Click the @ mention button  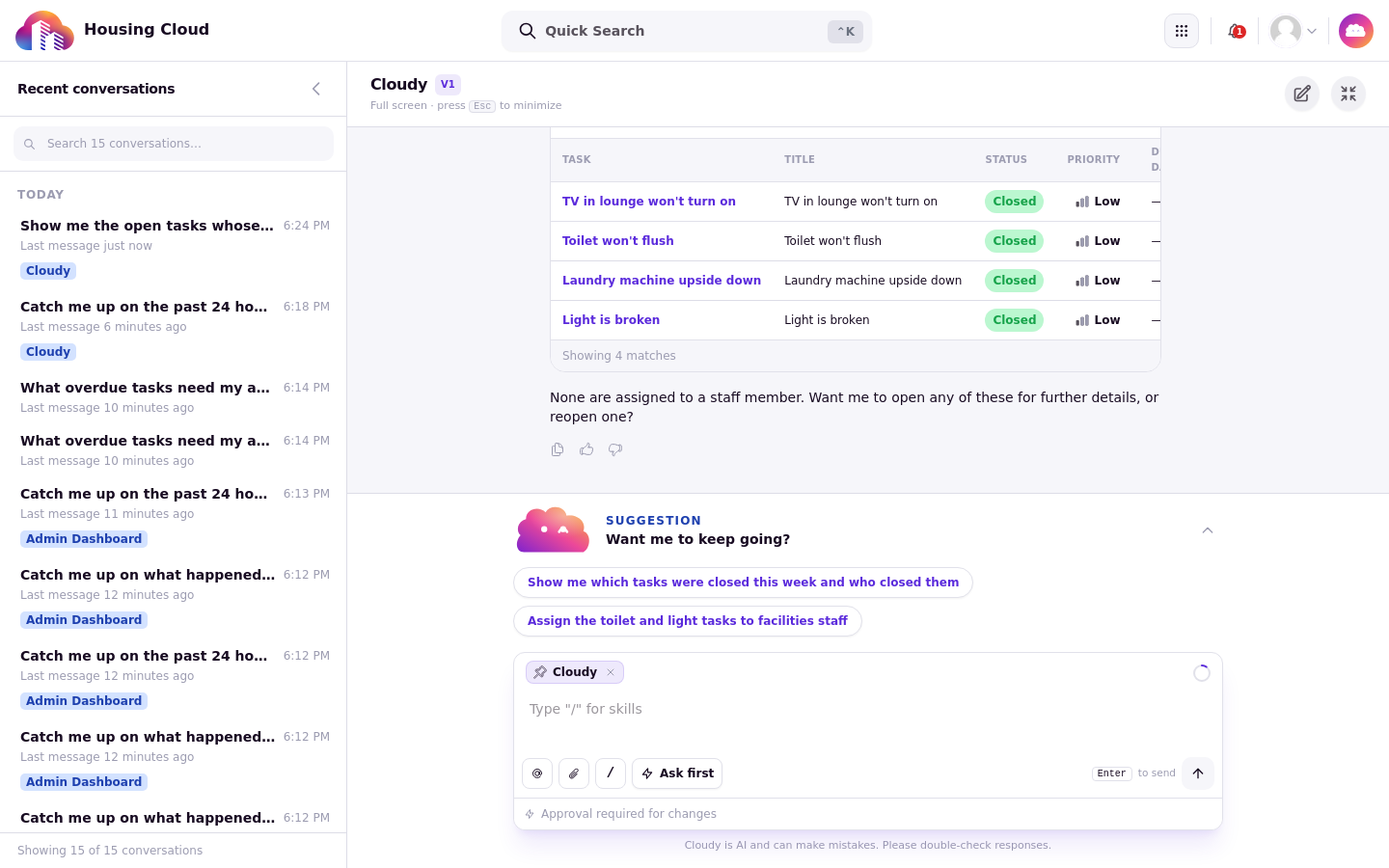coord(537,773)
